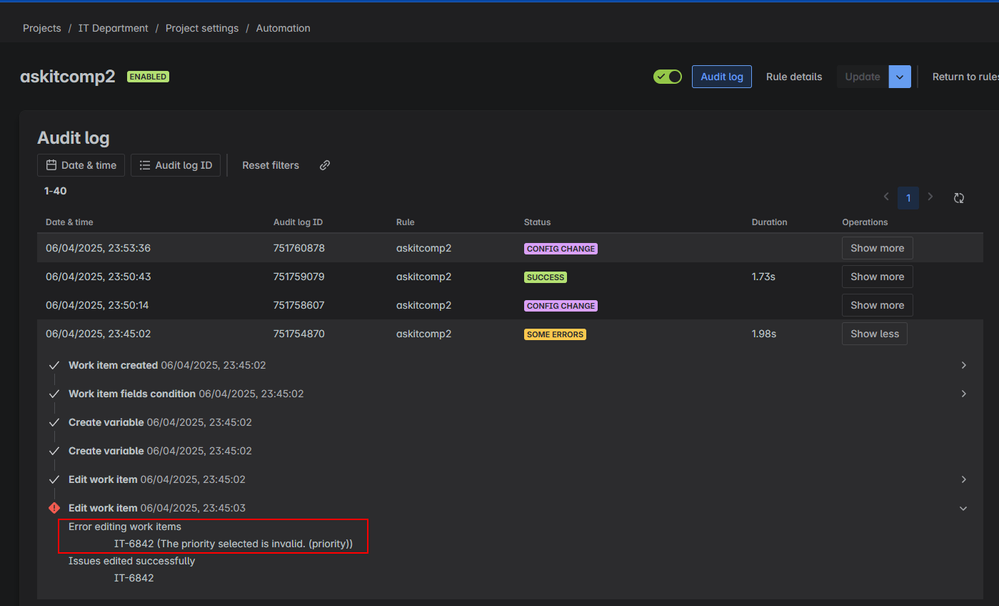The image size is (999, 606).
Task: Click the 1.73s duration value
Action: pyautogui.click(x=763, y=277)
